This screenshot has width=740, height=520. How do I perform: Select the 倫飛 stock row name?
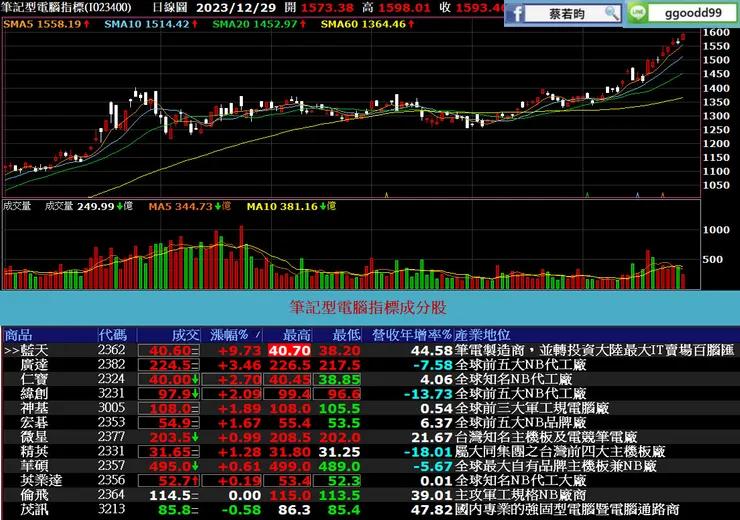34,495
